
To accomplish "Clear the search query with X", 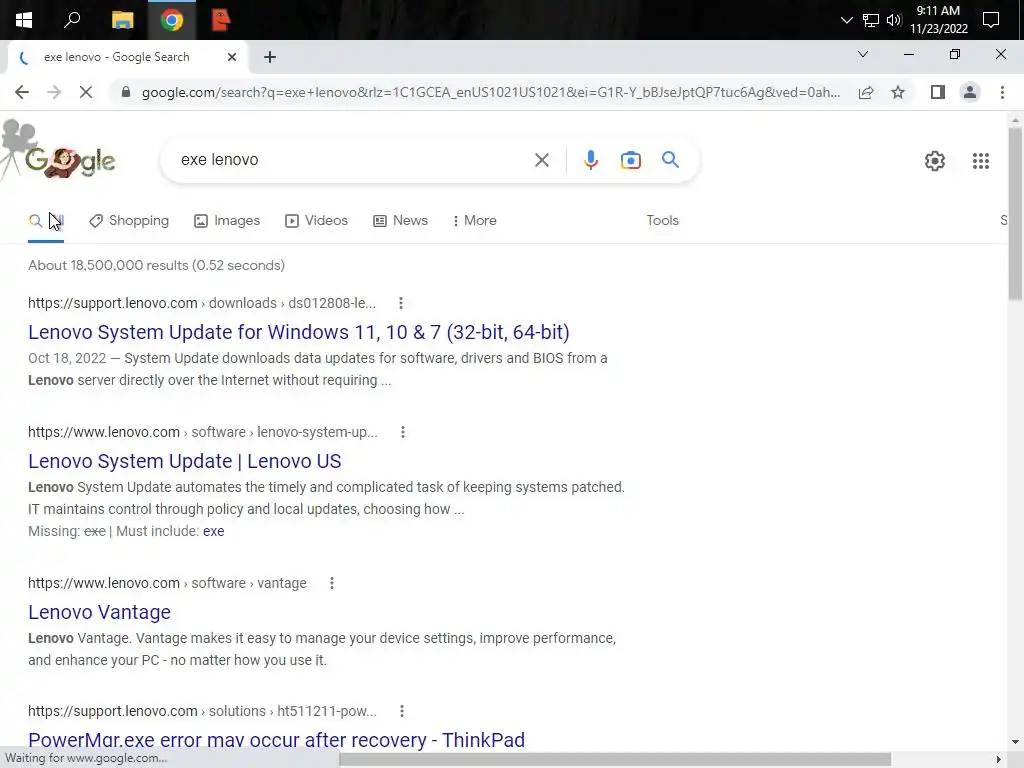I will pos(541,160).
